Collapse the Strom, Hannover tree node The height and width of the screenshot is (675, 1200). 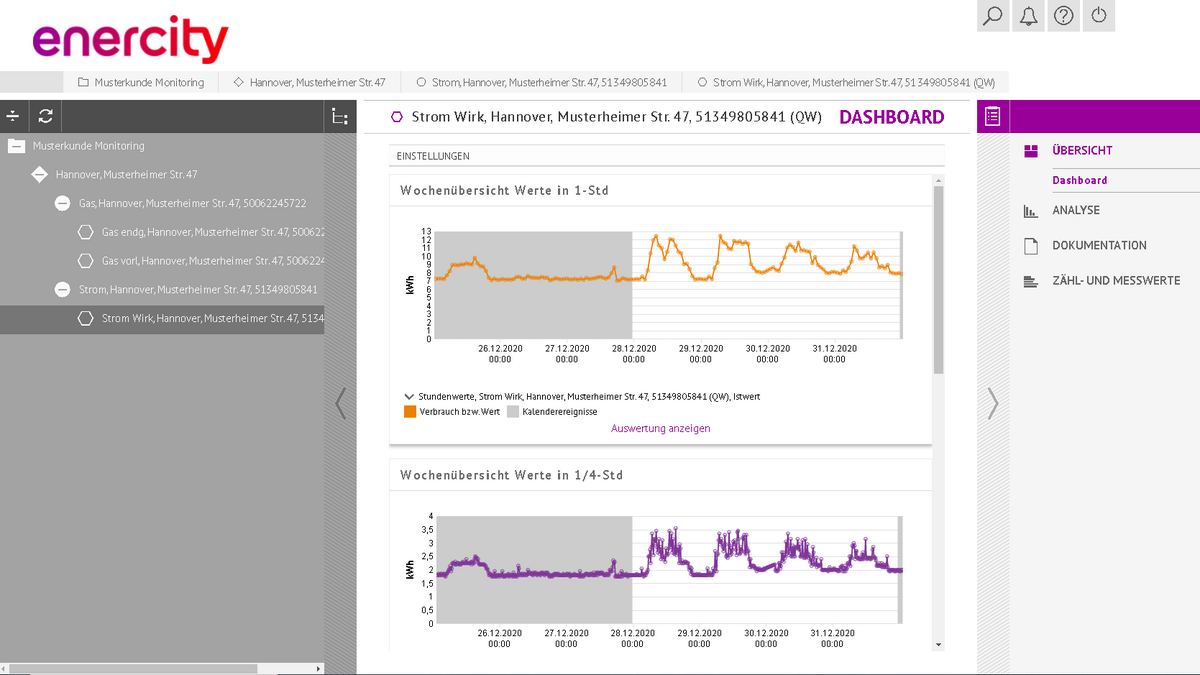click(62, 290)
